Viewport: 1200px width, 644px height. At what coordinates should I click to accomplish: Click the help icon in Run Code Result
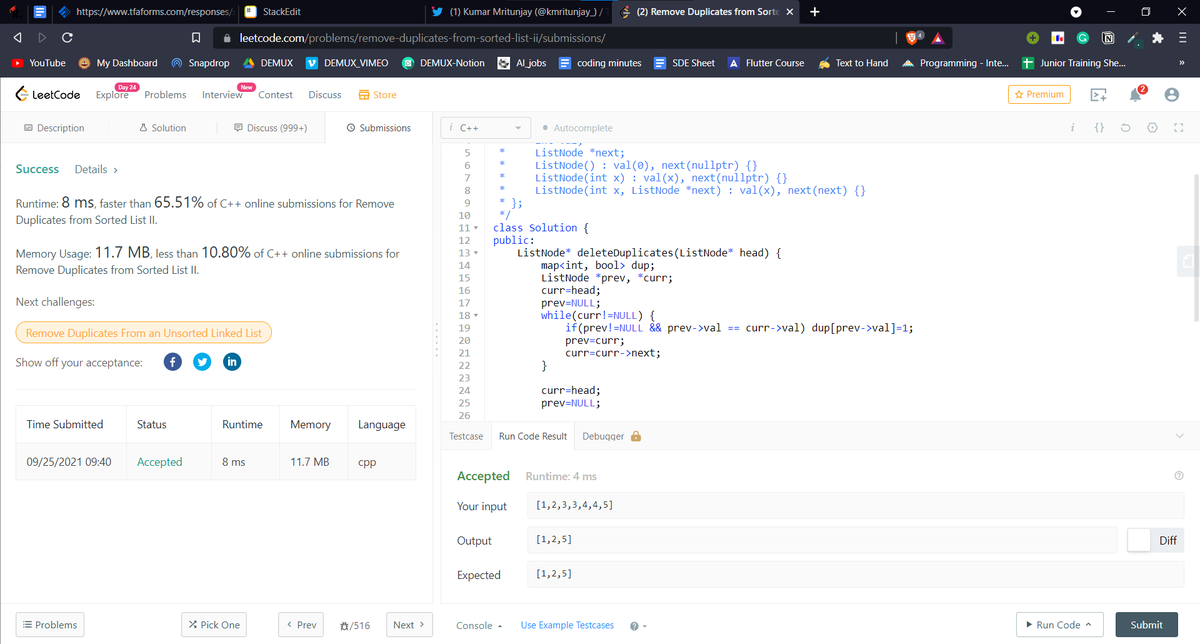click(x=1177, y=476)
